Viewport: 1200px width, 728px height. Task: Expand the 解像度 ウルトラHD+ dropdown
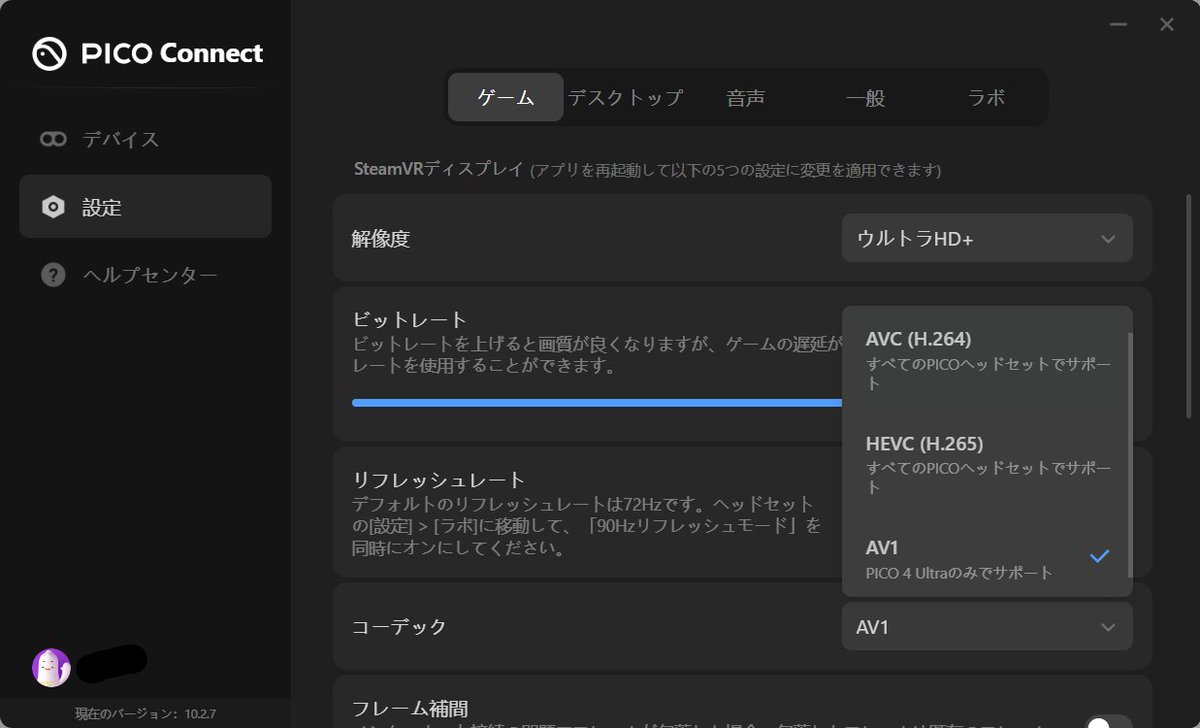click(987, 238)
